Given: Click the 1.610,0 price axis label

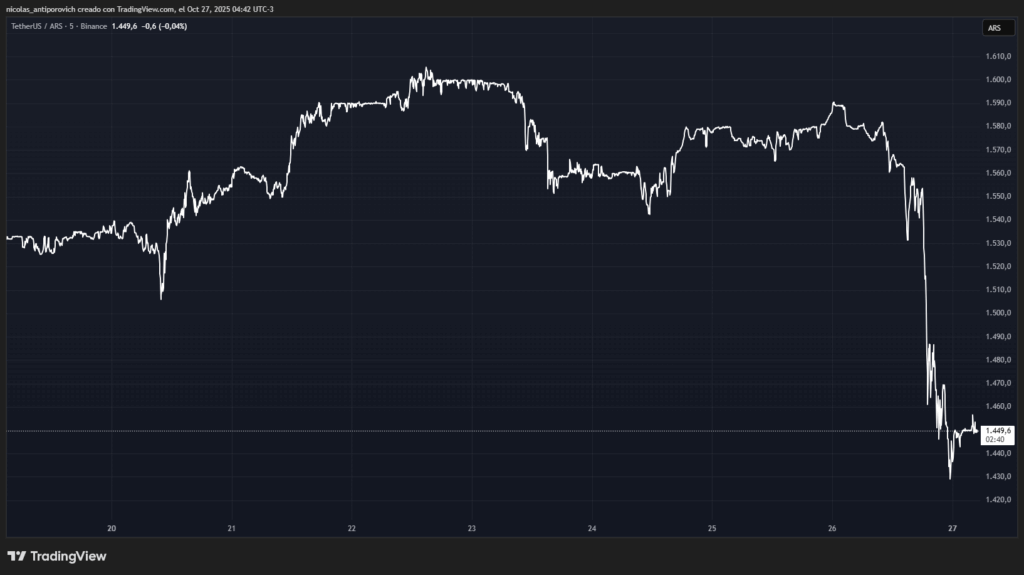Looking at the screenshot, I should click(x=997, y=56).
